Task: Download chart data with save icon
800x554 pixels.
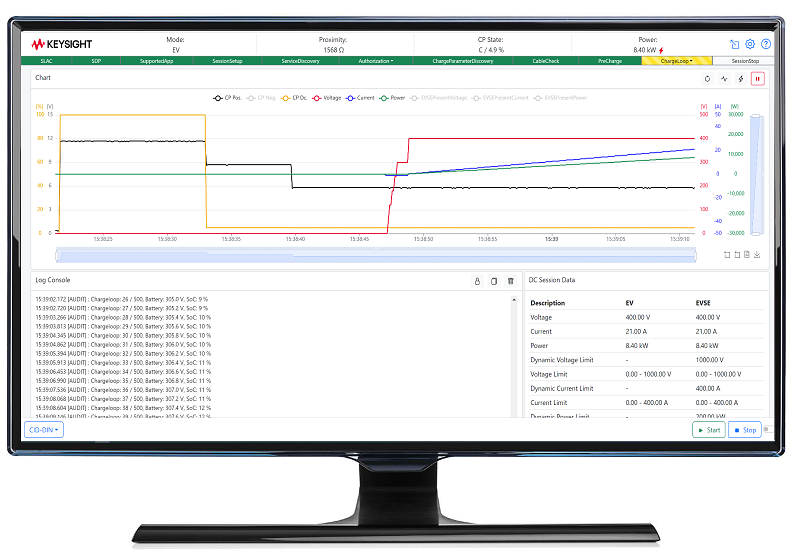Action: click(x=757, y=255)
